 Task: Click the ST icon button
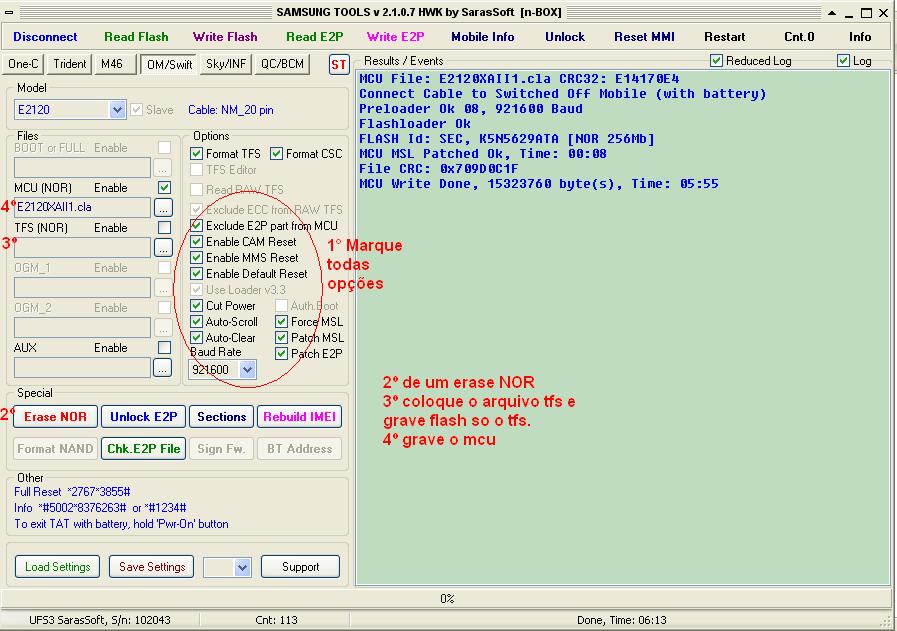(339, 65)
